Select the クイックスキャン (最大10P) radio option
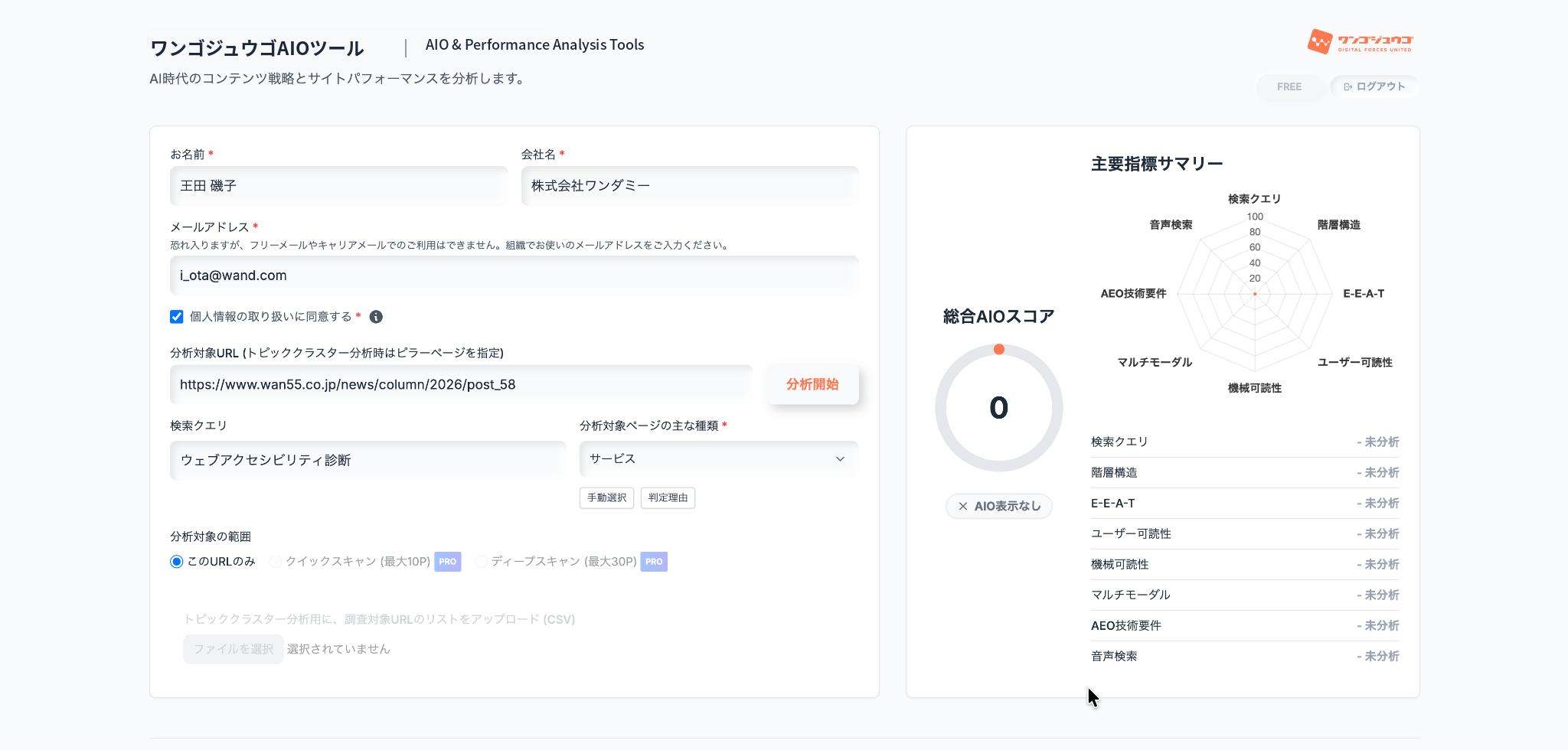Viewport: 1568px width, 750px height. click(x=276, y=562)
